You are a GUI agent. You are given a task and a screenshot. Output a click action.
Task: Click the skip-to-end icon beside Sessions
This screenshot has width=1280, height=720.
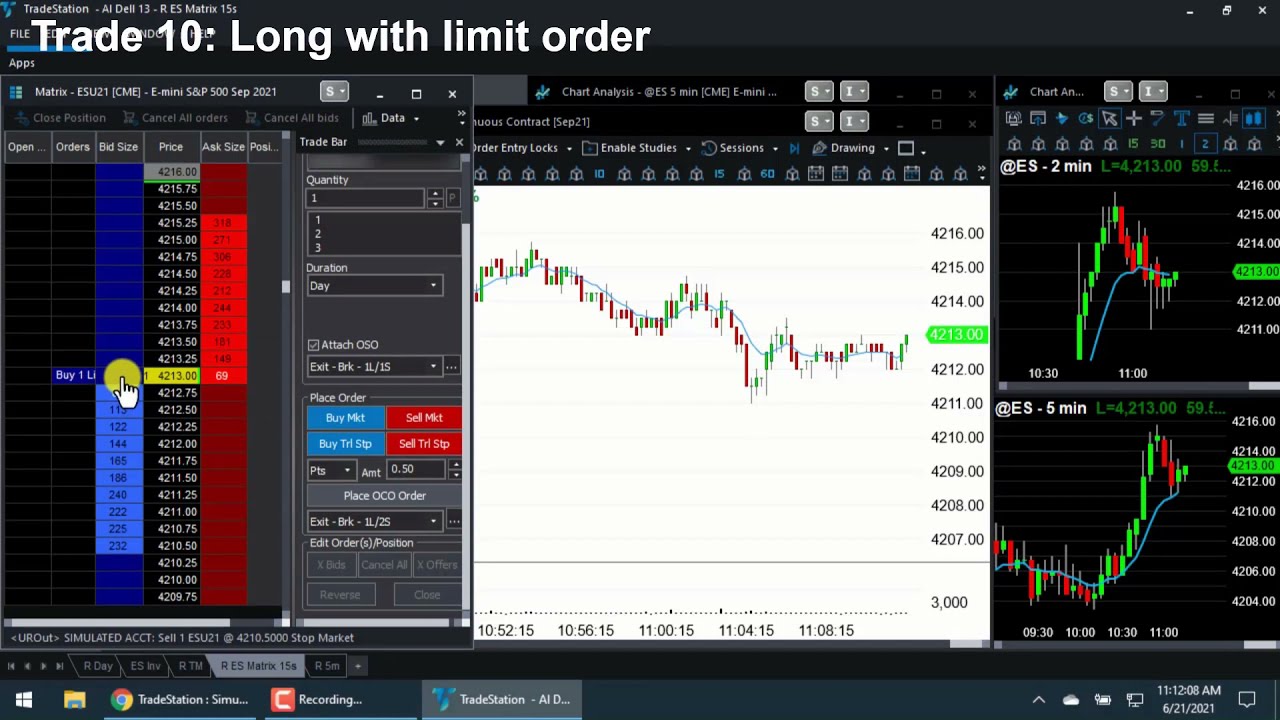coord(795,148)
